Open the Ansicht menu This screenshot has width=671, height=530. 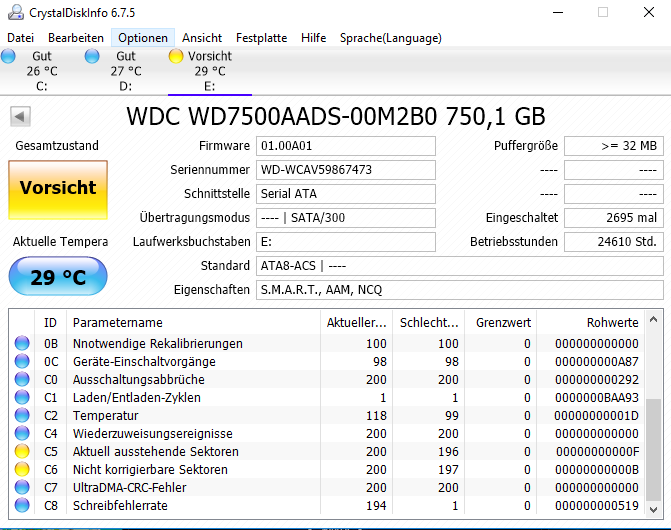(202, 38)
